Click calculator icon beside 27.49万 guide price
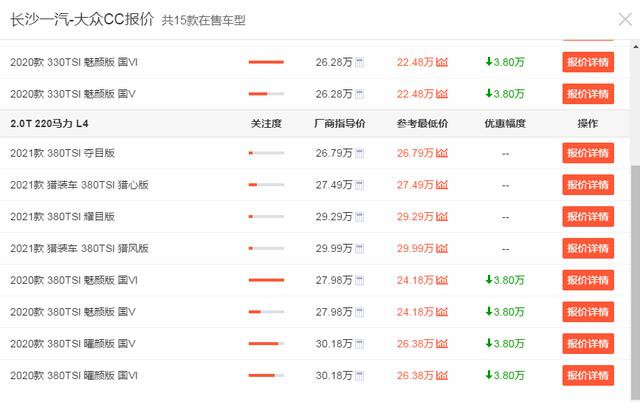The height and width of the screenshot is (402, 640). [359, 185]
